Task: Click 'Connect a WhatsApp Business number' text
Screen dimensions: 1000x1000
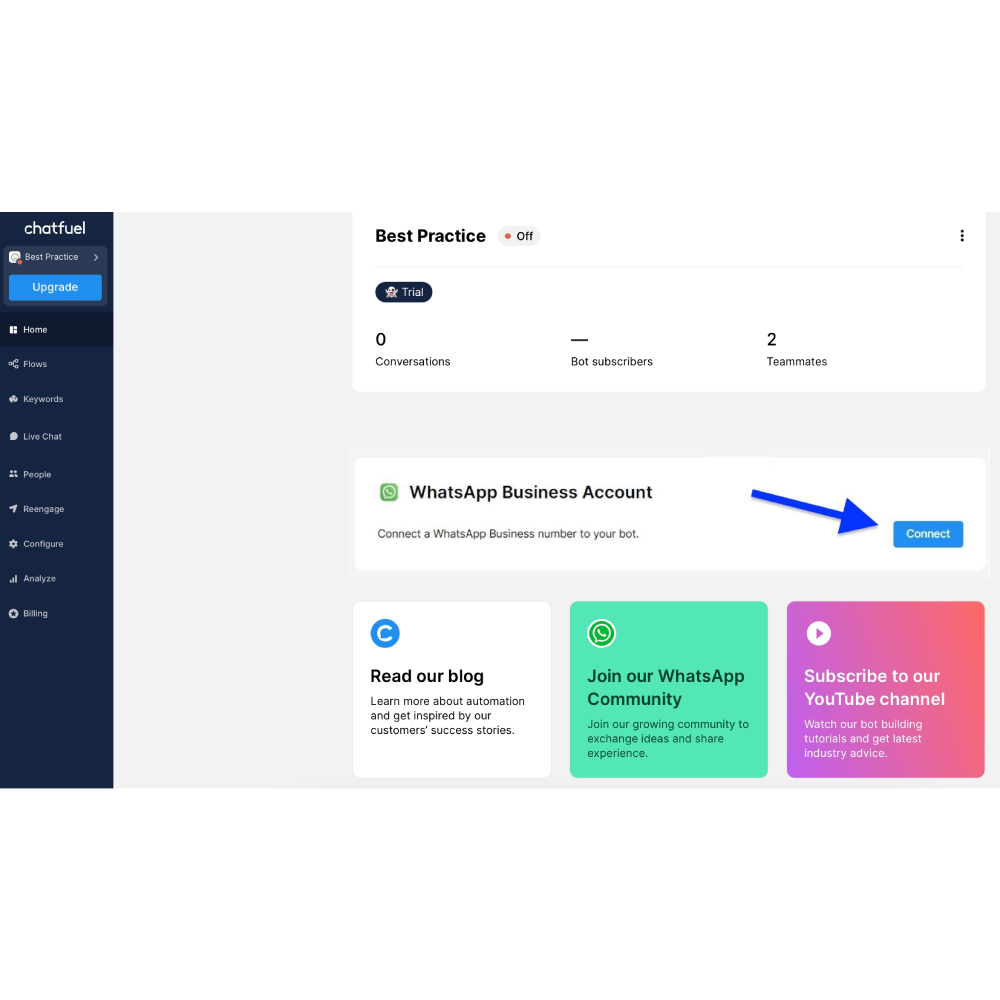Action: (508, 534)
